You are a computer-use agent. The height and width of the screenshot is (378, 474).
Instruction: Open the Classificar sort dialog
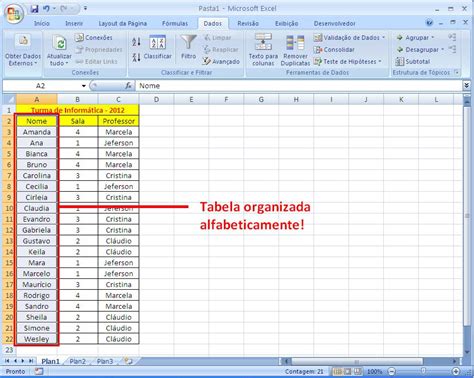[158, 47]
